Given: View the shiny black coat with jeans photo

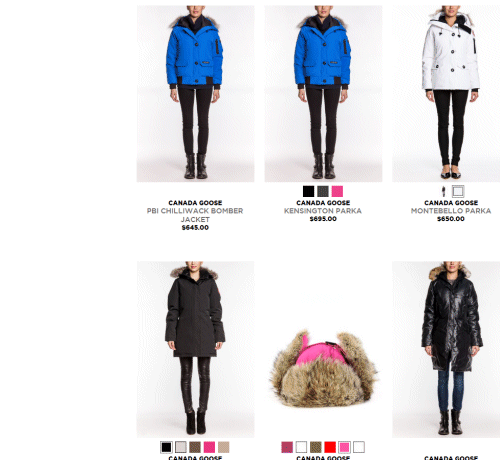Looking at the screenshot, I should [446, 349].
